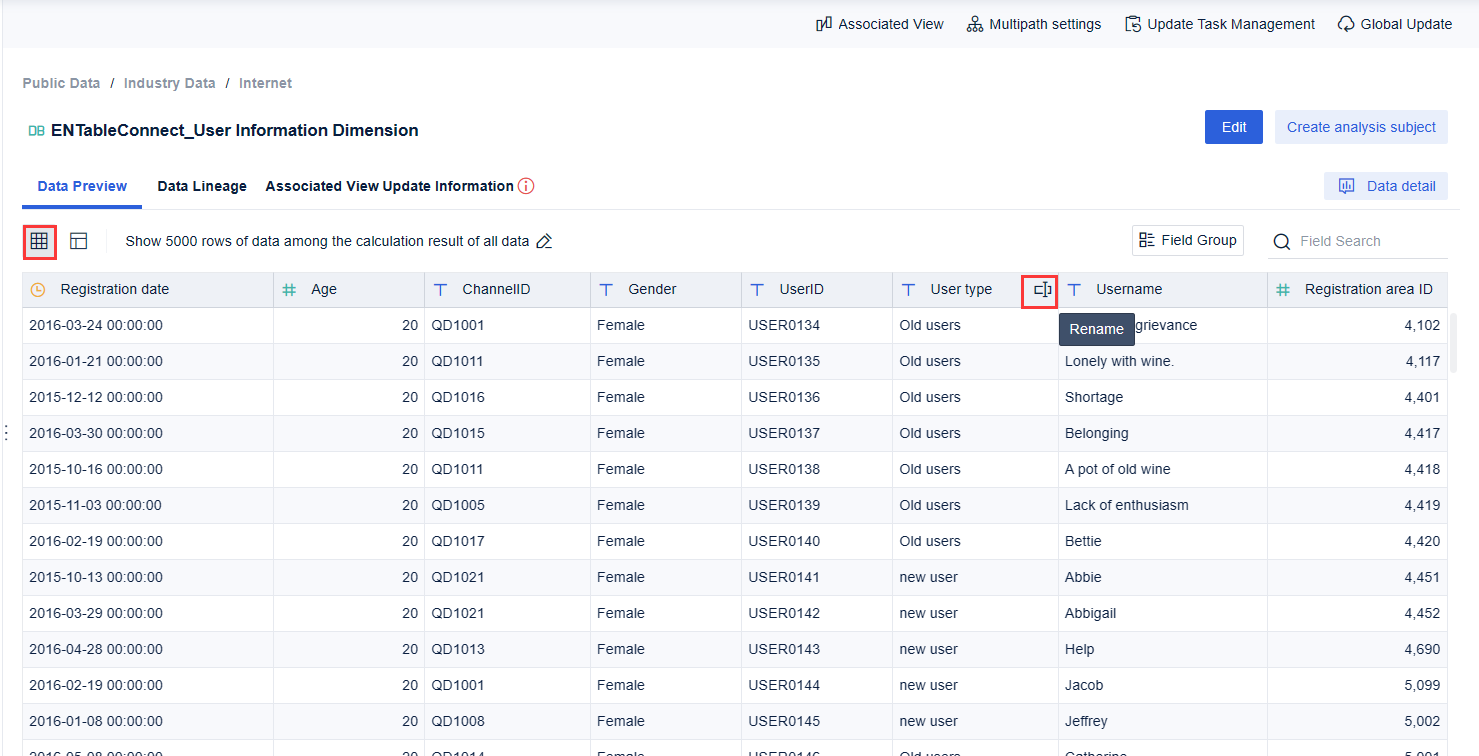Click text type icon of Username column
Image resolution: width=1479 pixels, height=756 pixels.
pos(1074,290)
